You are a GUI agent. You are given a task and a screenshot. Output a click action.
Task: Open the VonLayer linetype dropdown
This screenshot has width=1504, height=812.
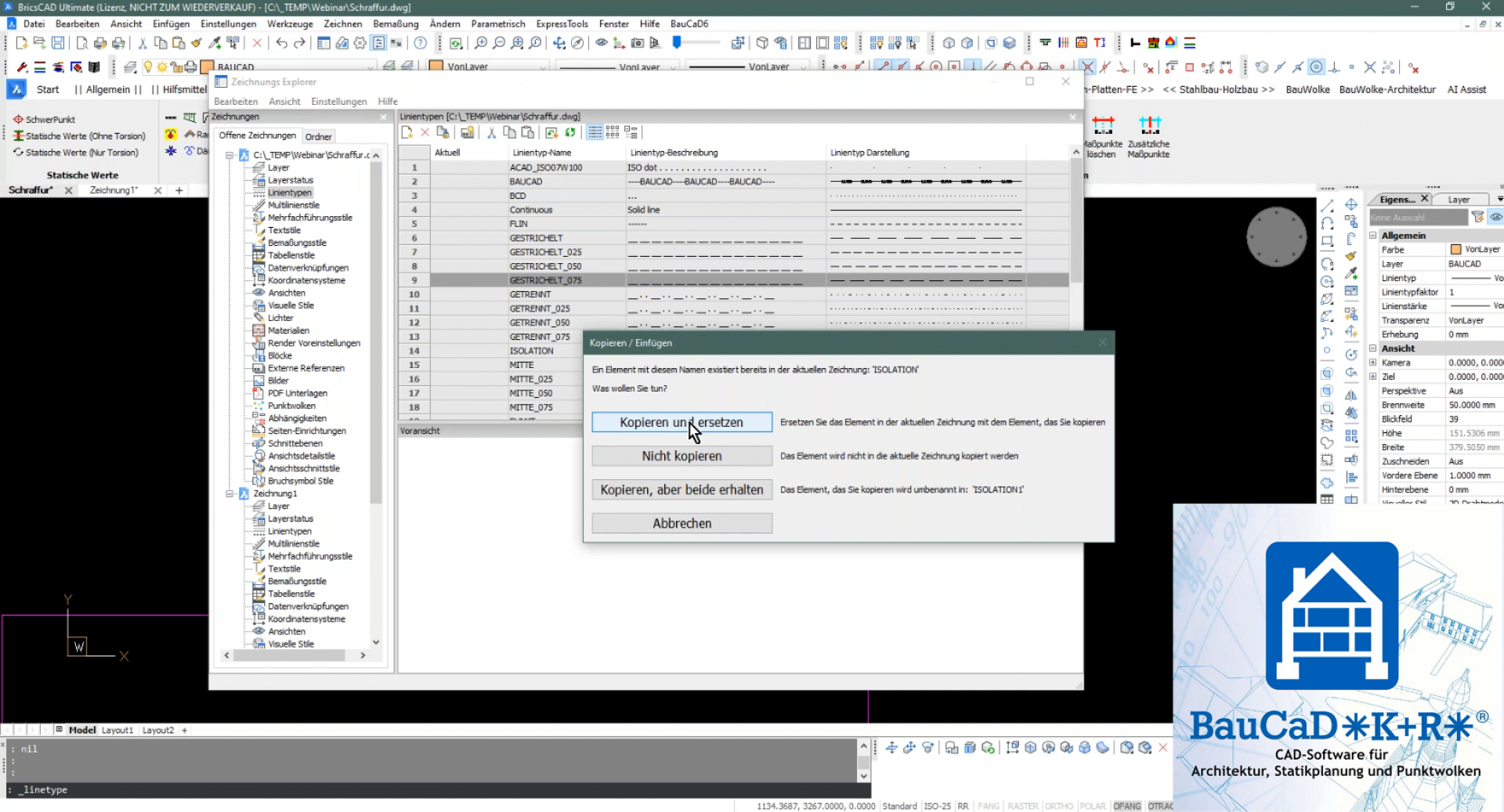[x=673, y=67]
